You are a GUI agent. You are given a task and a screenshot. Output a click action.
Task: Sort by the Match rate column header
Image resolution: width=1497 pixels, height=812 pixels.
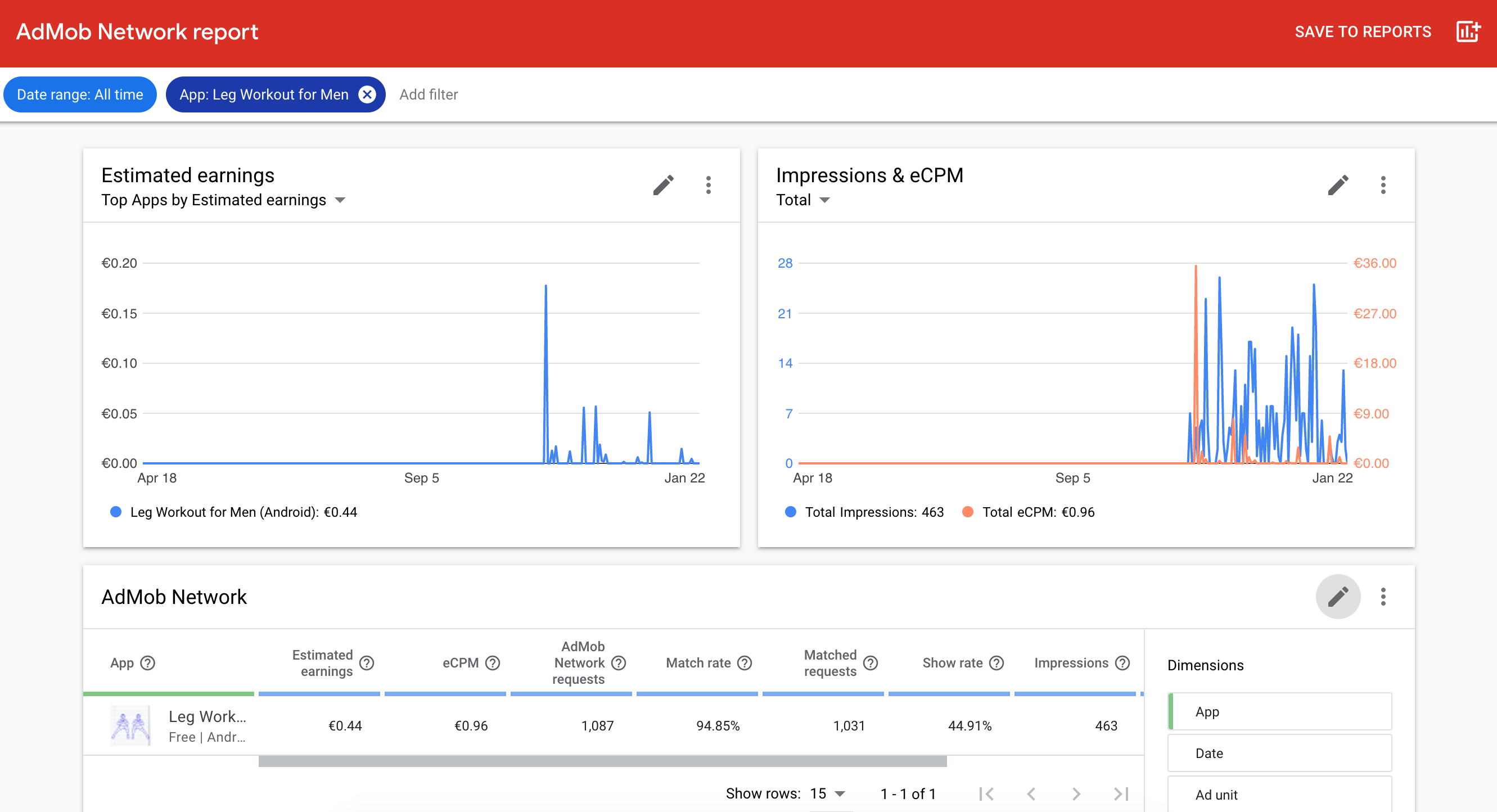coord(698,662)
